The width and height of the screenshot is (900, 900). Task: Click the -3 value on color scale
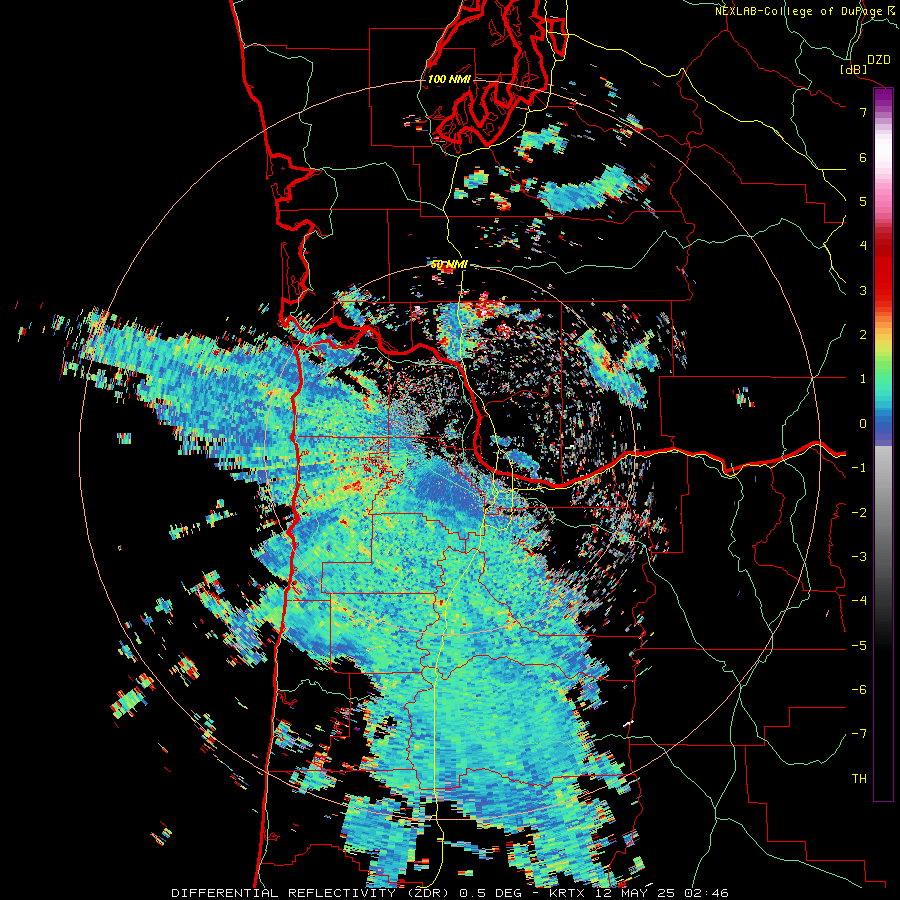click(859, 557)
